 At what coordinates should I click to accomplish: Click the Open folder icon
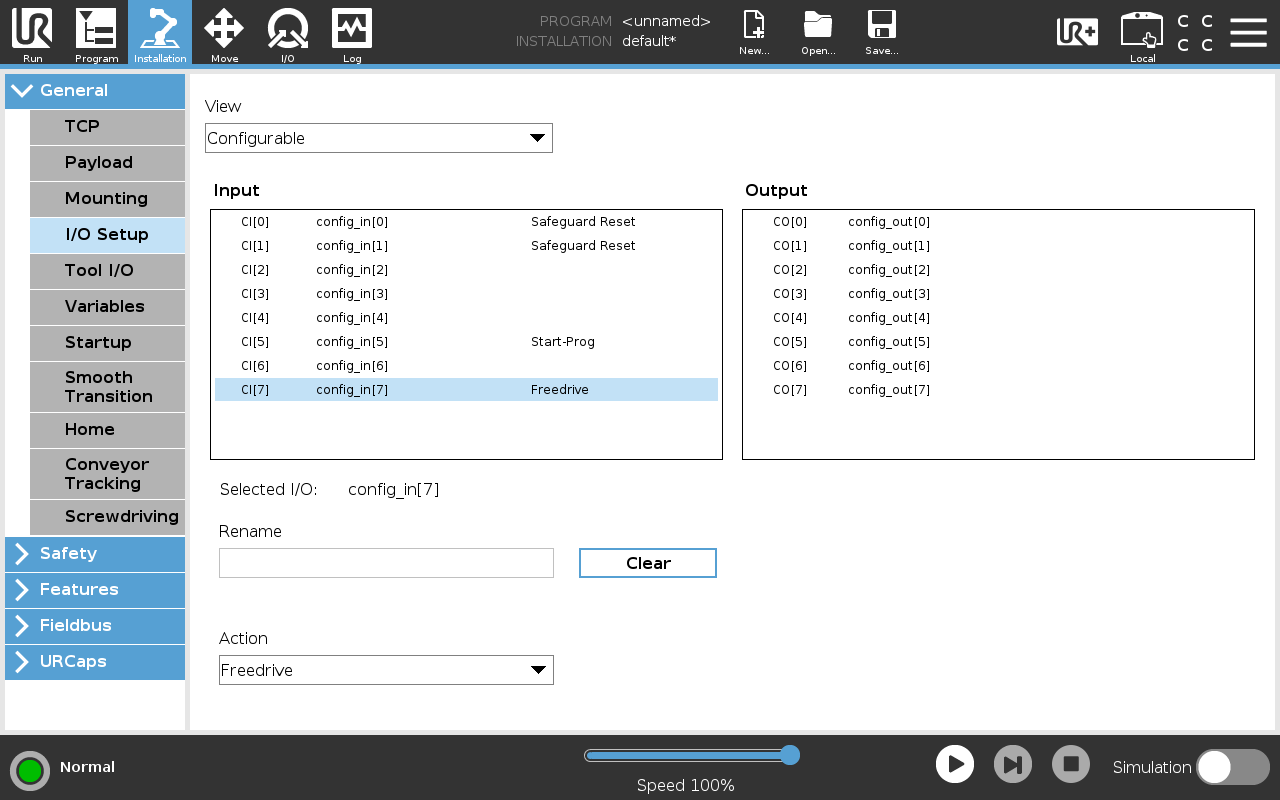pyautogui.click(x=818, y=33)
